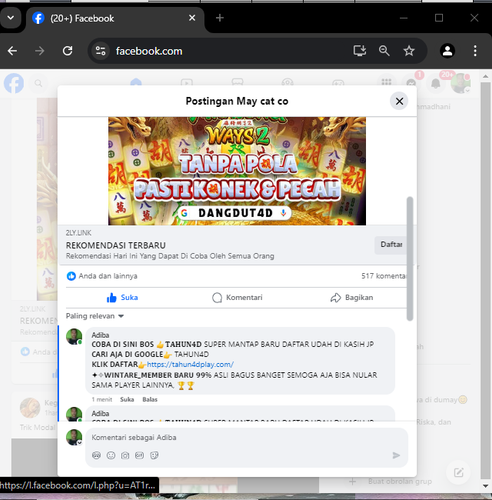The height and width of the screenshot is (500, 492).
Task: Open account profile avatar menu
Action: coord(460,83)
